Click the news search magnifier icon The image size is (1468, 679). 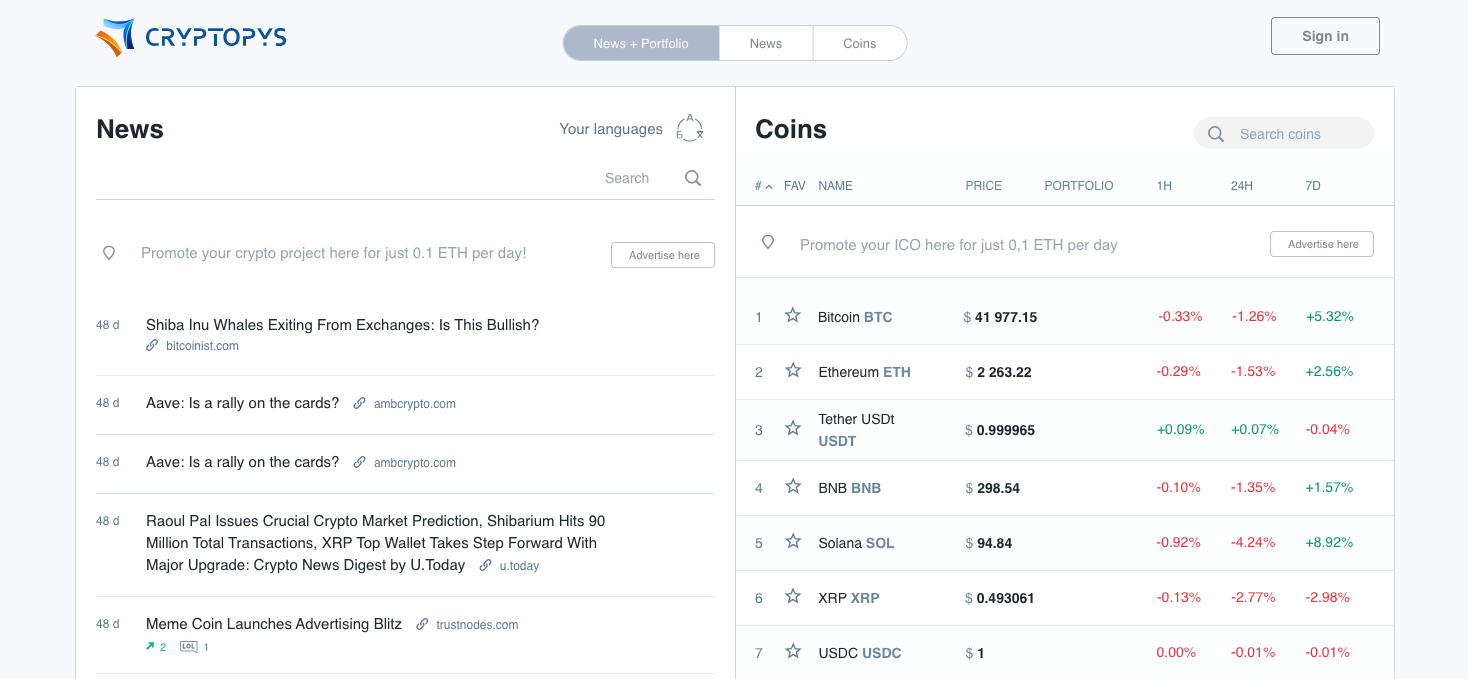(x=693, y=178)
